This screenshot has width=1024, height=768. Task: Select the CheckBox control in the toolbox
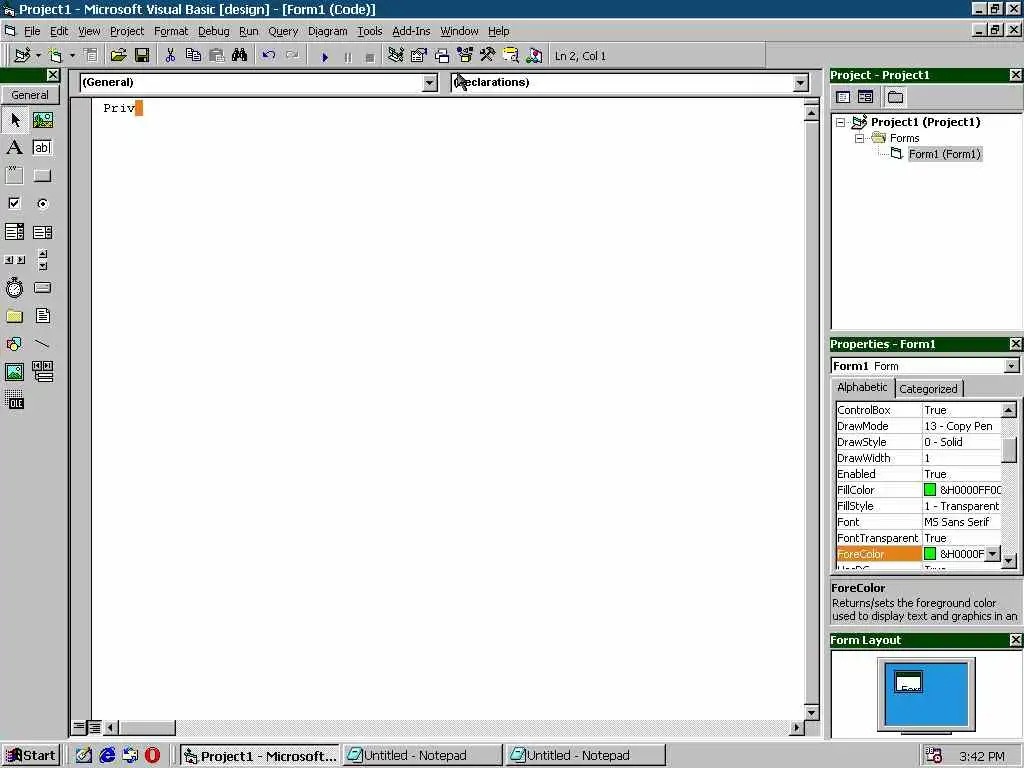tap(14, 203)
